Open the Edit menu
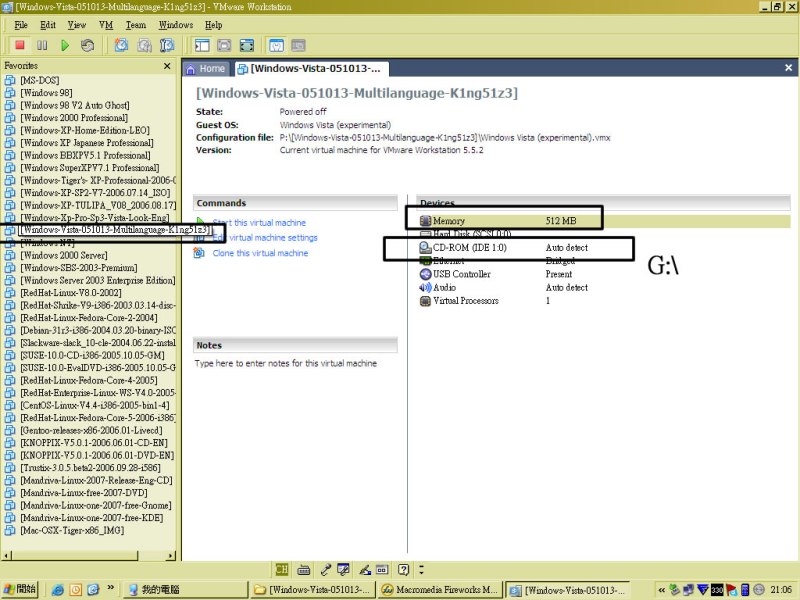800x600 pixels. 48,25
